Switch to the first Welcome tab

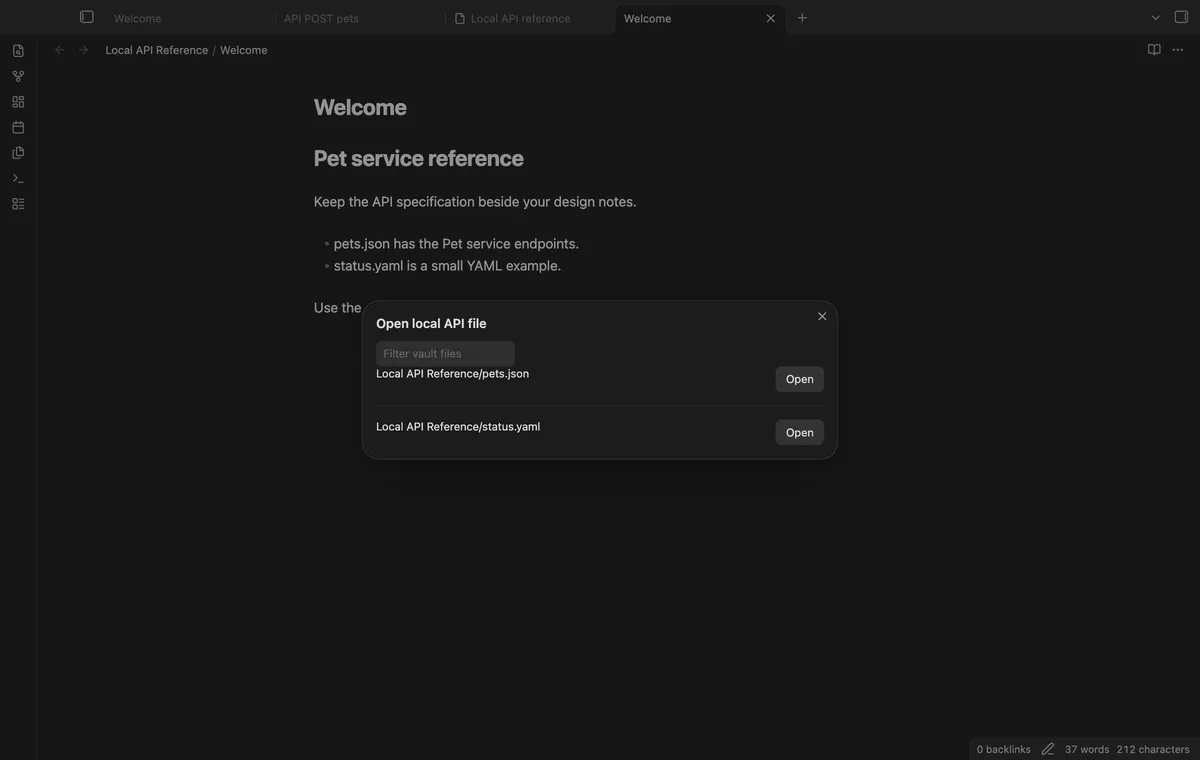pyautogui.click(x=138, y=18)
